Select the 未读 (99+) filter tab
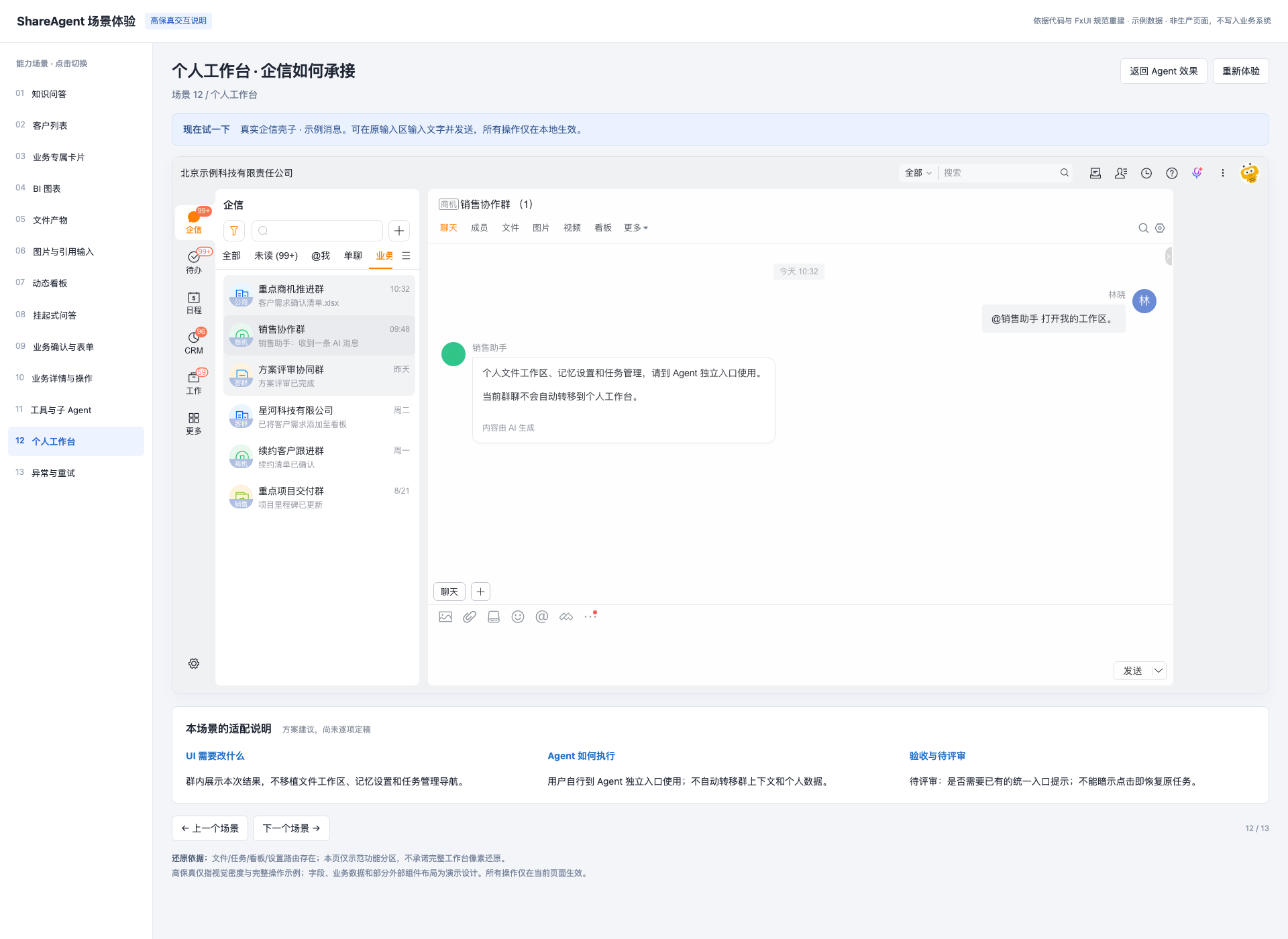Screen dimensions: 1288x939 [x=276, y=256]
